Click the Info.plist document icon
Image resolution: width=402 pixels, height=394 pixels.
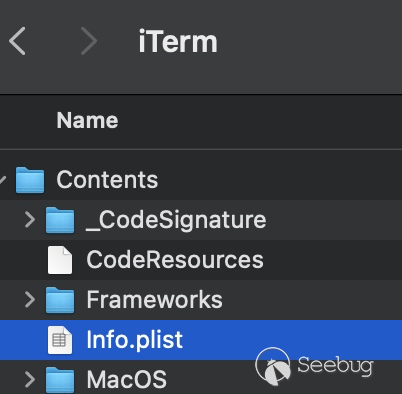point(60,340)
